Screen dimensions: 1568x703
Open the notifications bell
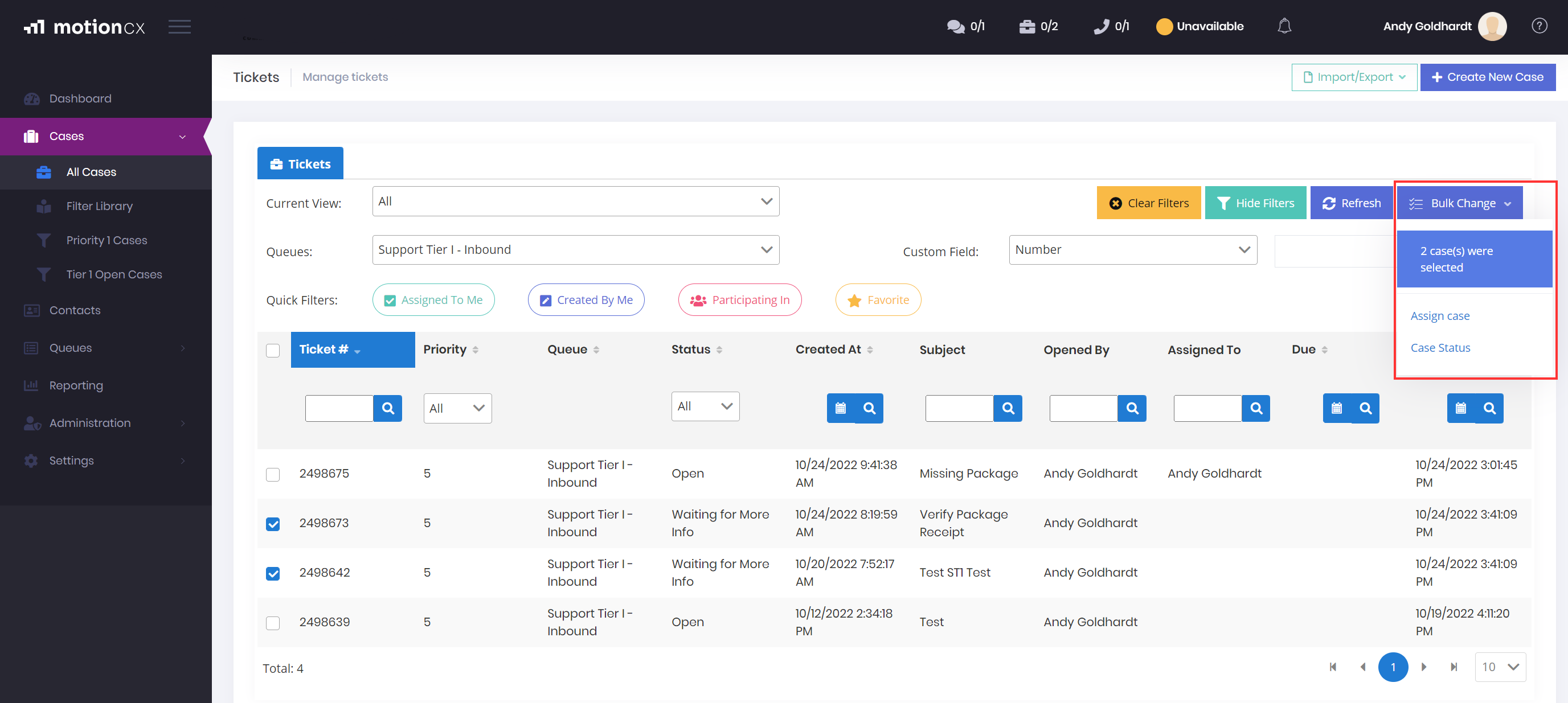tap(1284, 26)
